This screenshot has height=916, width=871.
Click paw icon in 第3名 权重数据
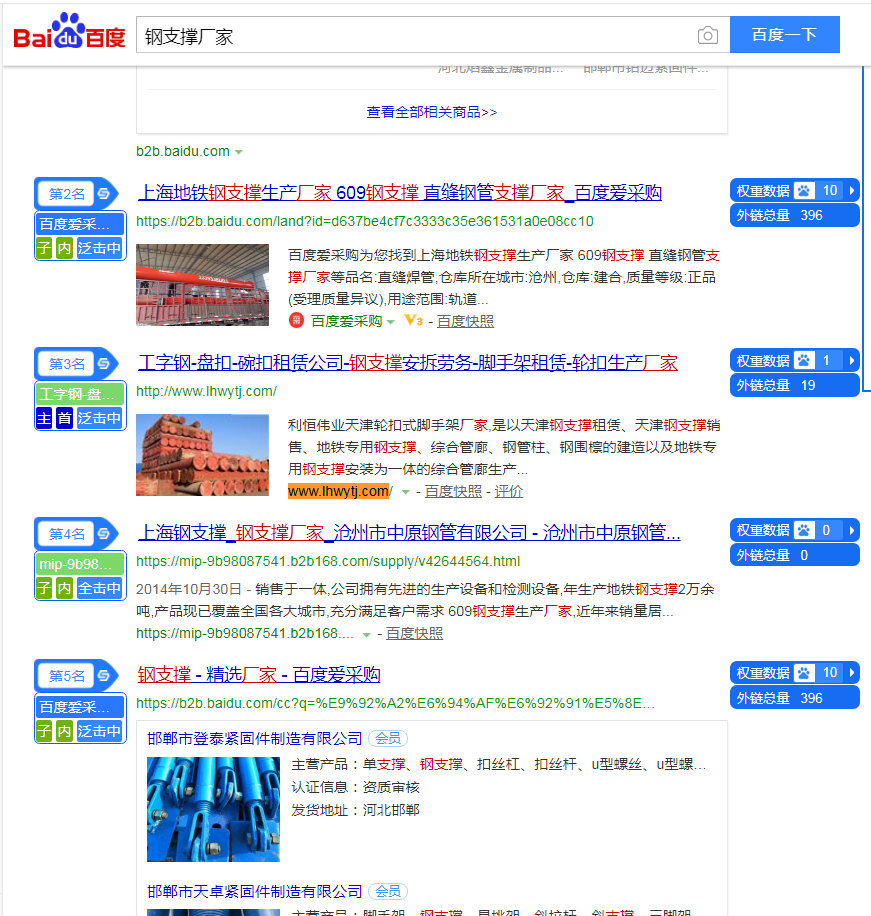[804, 360]
